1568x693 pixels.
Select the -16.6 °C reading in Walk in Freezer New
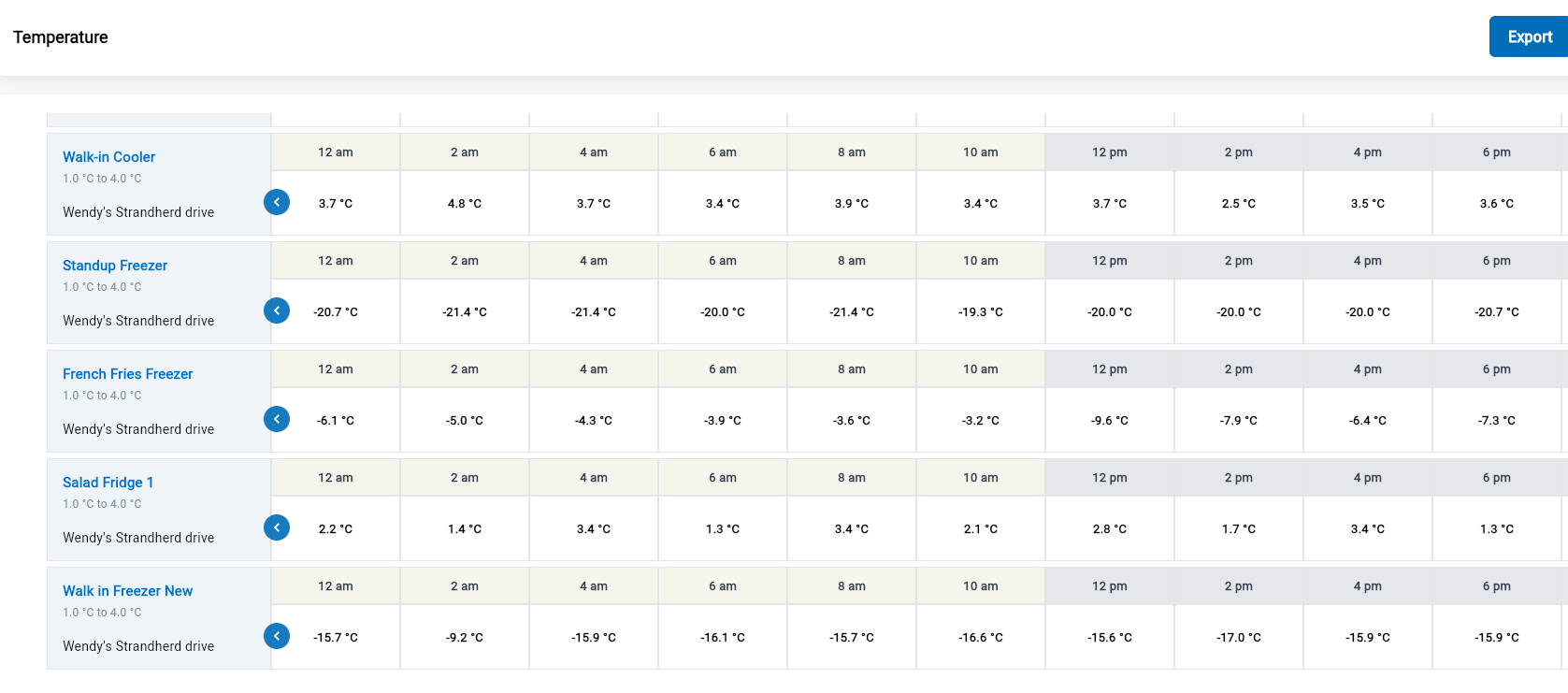tap(981, 637)
